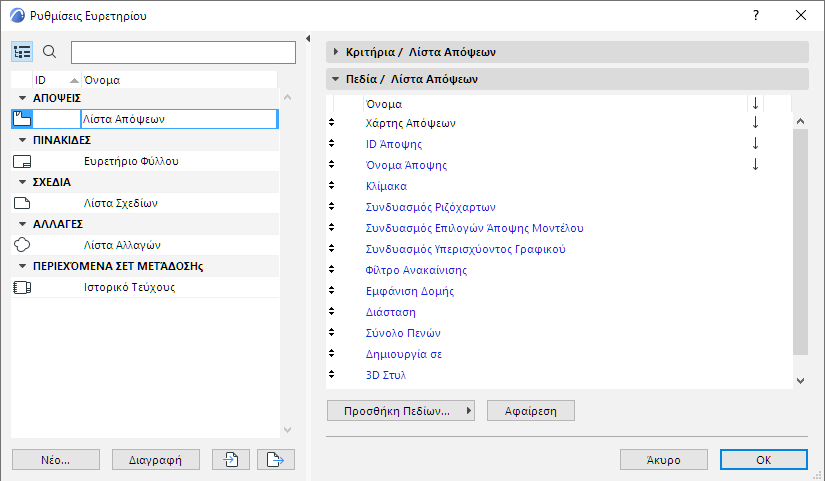This screenshot has width=825, height=481.
Task: Click the magnifier search icon
Action: 50,52
